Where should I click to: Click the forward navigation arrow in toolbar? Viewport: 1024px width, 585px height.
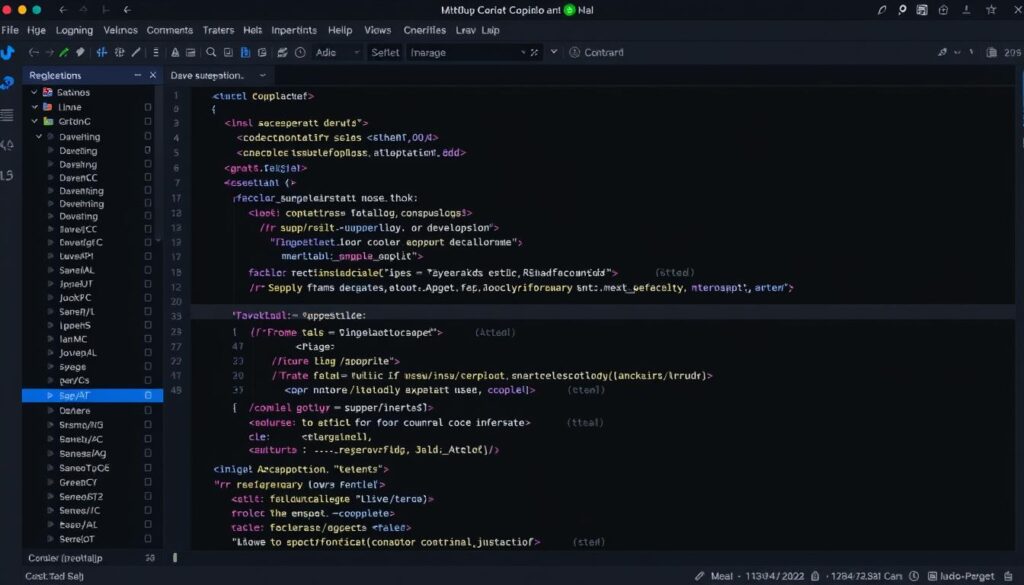click(x=49, y=52)
